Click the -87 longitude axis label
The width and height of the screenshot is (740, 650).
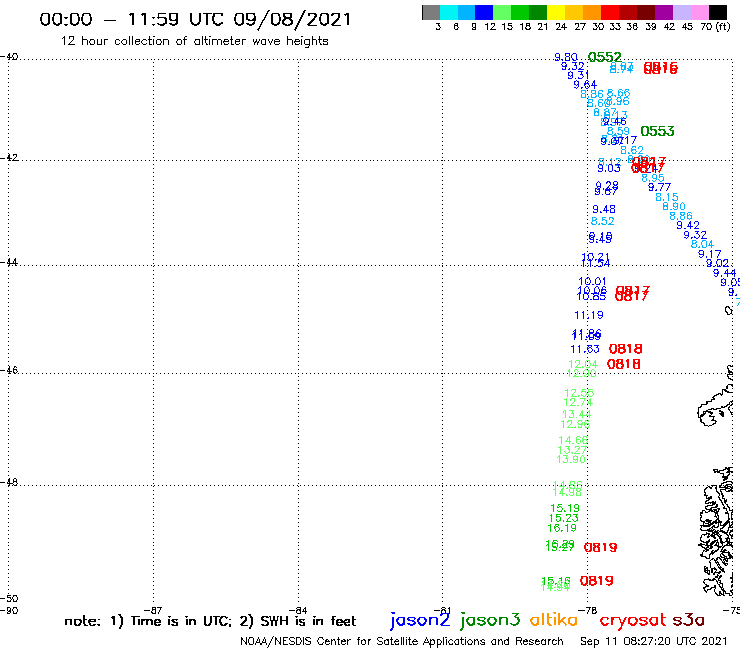point(153,610)
